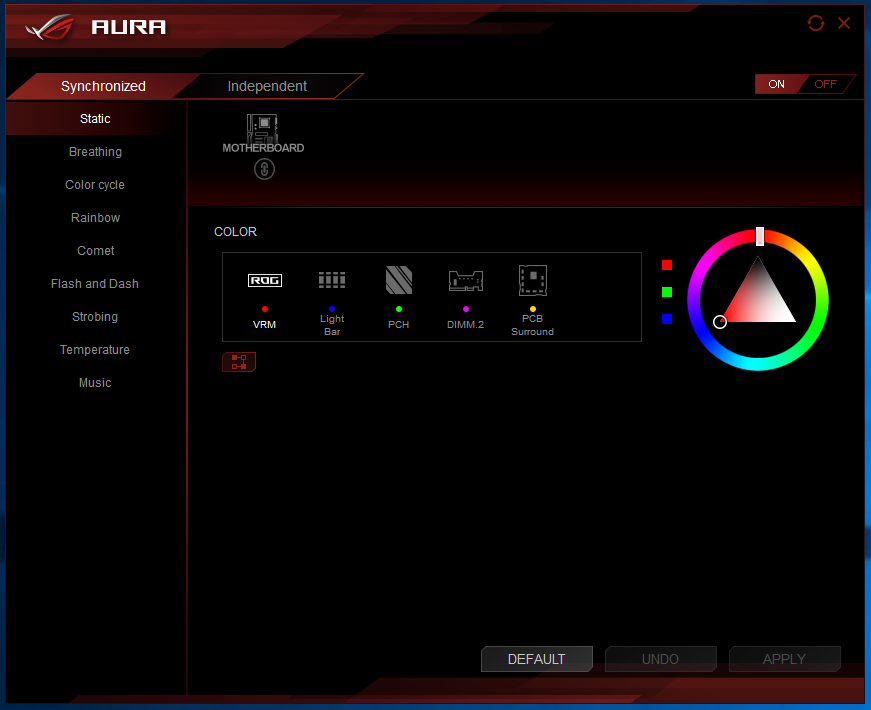This screenshot has width=871, height=710.
Task: Click the COLOR heading text
Action: click(236, 232)
